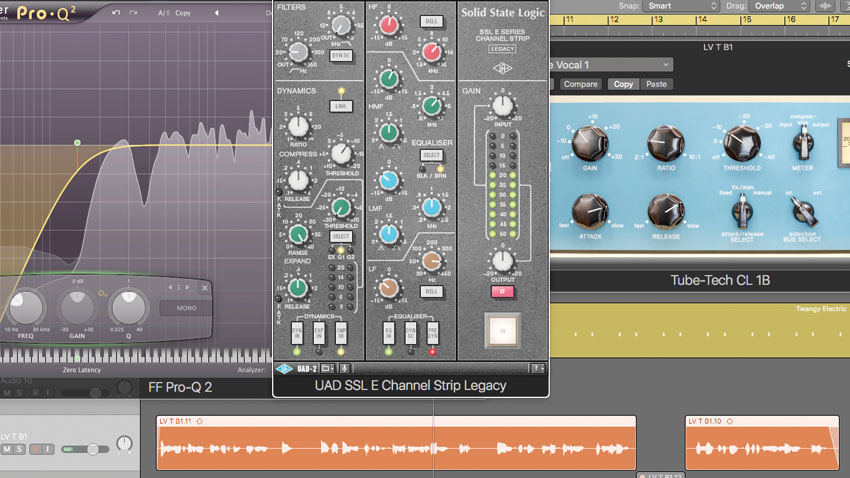The image size is (850, 478).
Task: Click the red HF gain knob
Action: click(x=389, y=25)
